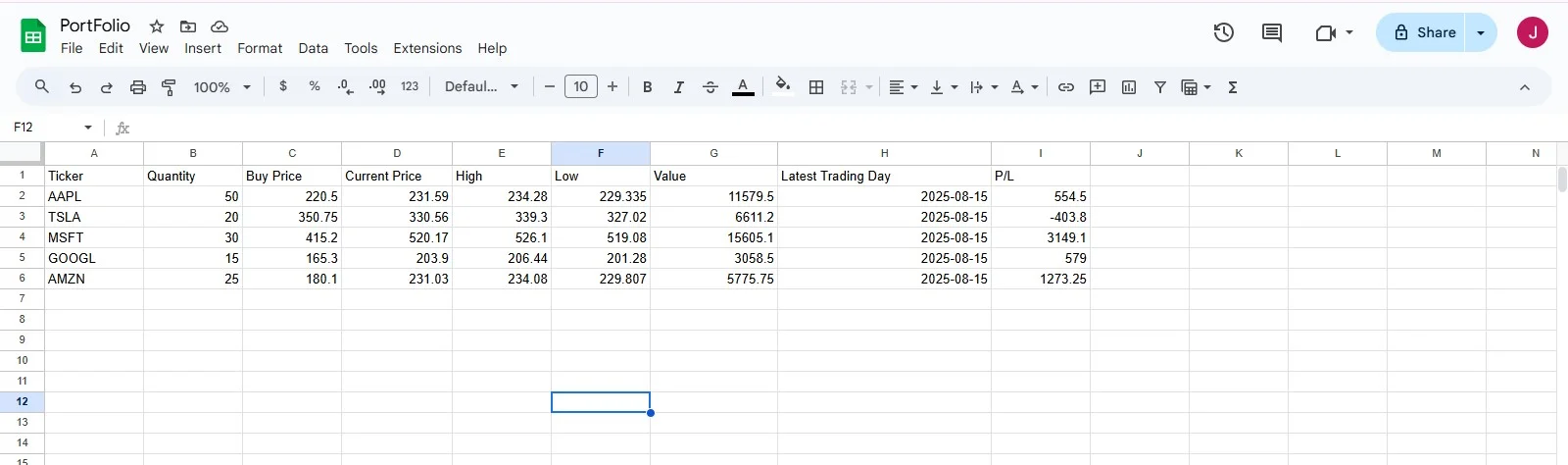Open the File menu
The image size is (1568, 465).
(72, 48)
